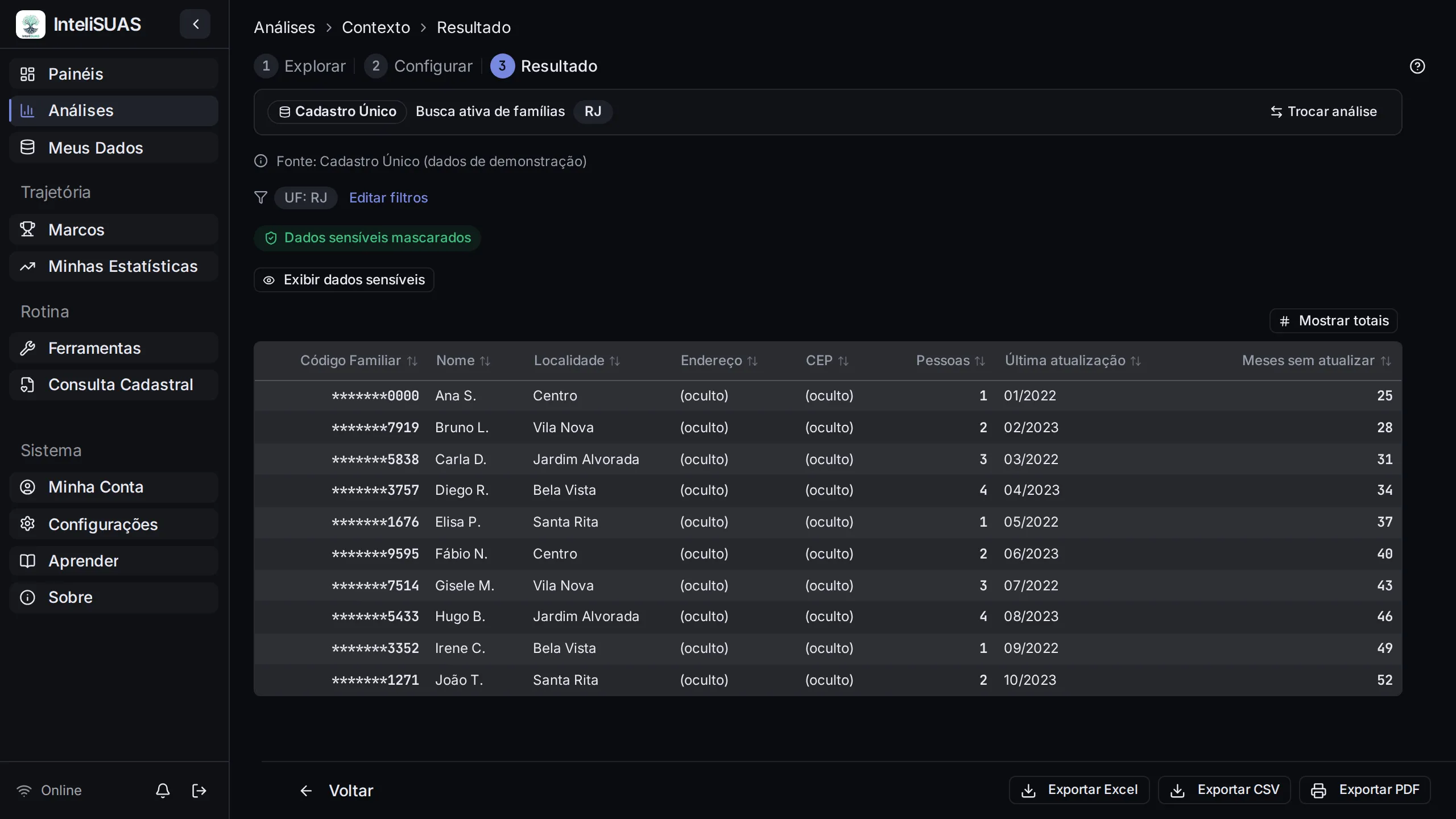Click the Cadastro Único source chip
The image size is (1456, 819).
click(337, 111)
